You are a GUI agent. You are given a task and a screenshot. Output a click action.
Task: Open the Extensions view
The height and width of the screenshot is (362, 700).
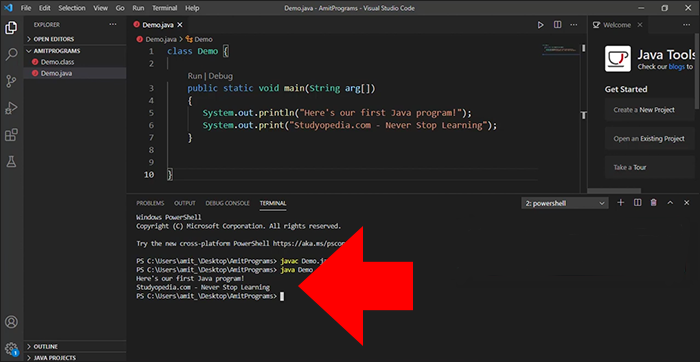click(11, 135)
